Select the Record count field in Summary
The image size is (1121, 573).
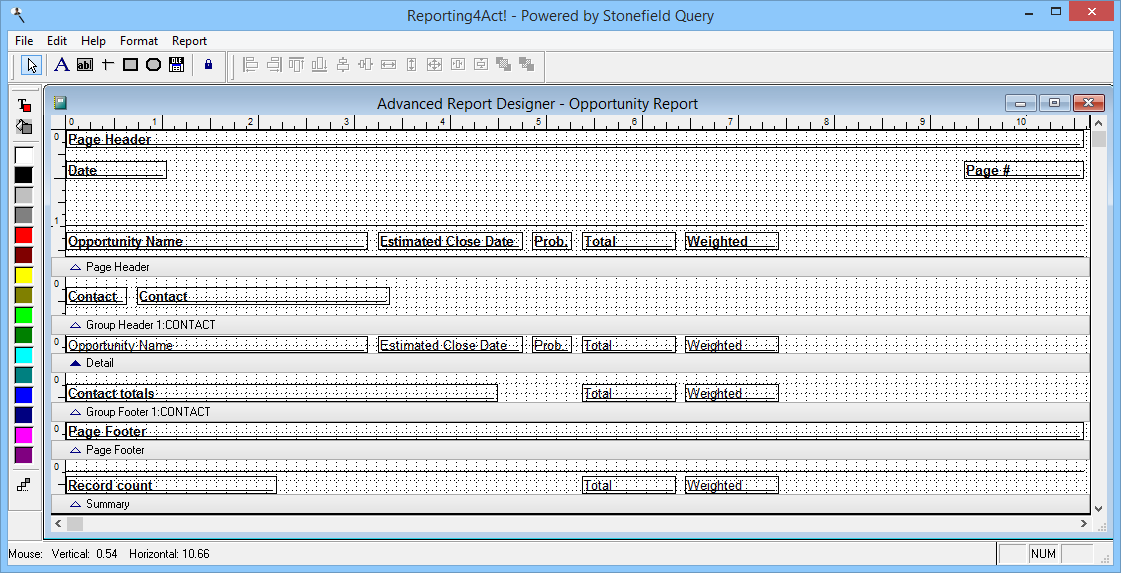click(x=172, y=485)
